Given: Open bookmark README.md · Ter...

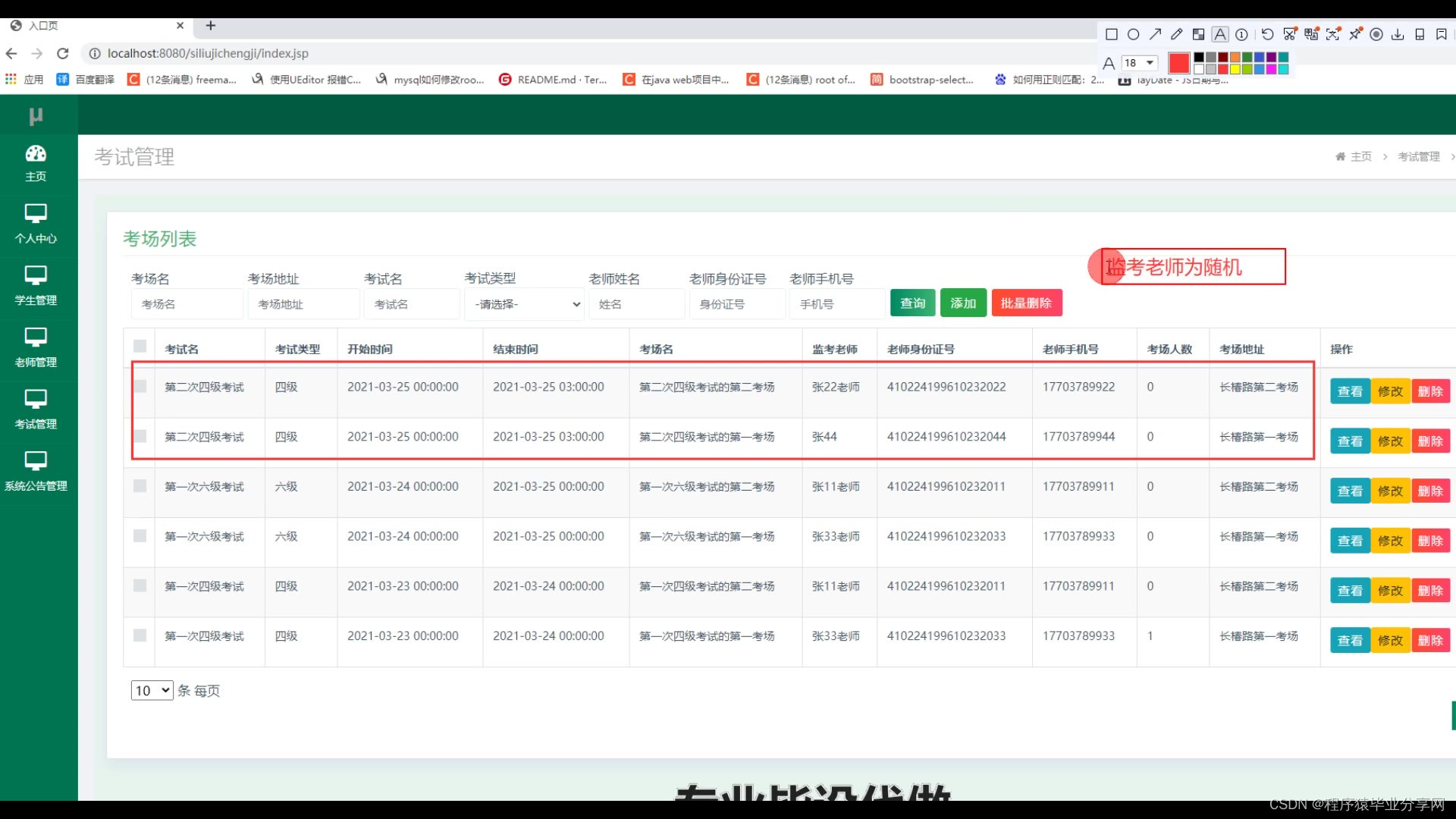Looking at the screenshot, I should point(553,80).
